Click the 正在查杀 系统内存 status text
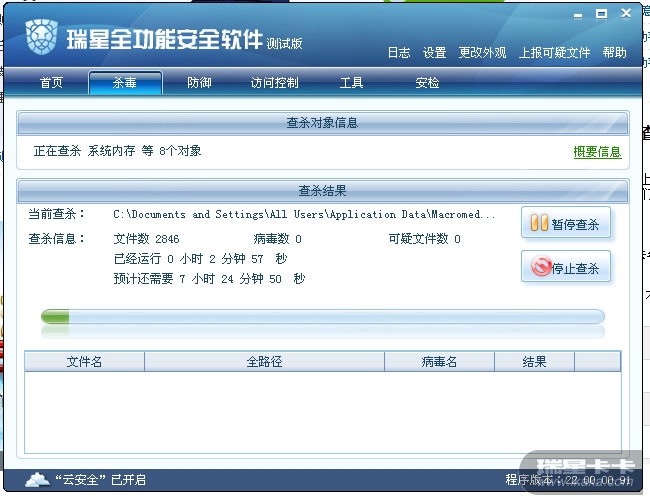The width and height of the screenshot is (650, 501). click(117, 151)
